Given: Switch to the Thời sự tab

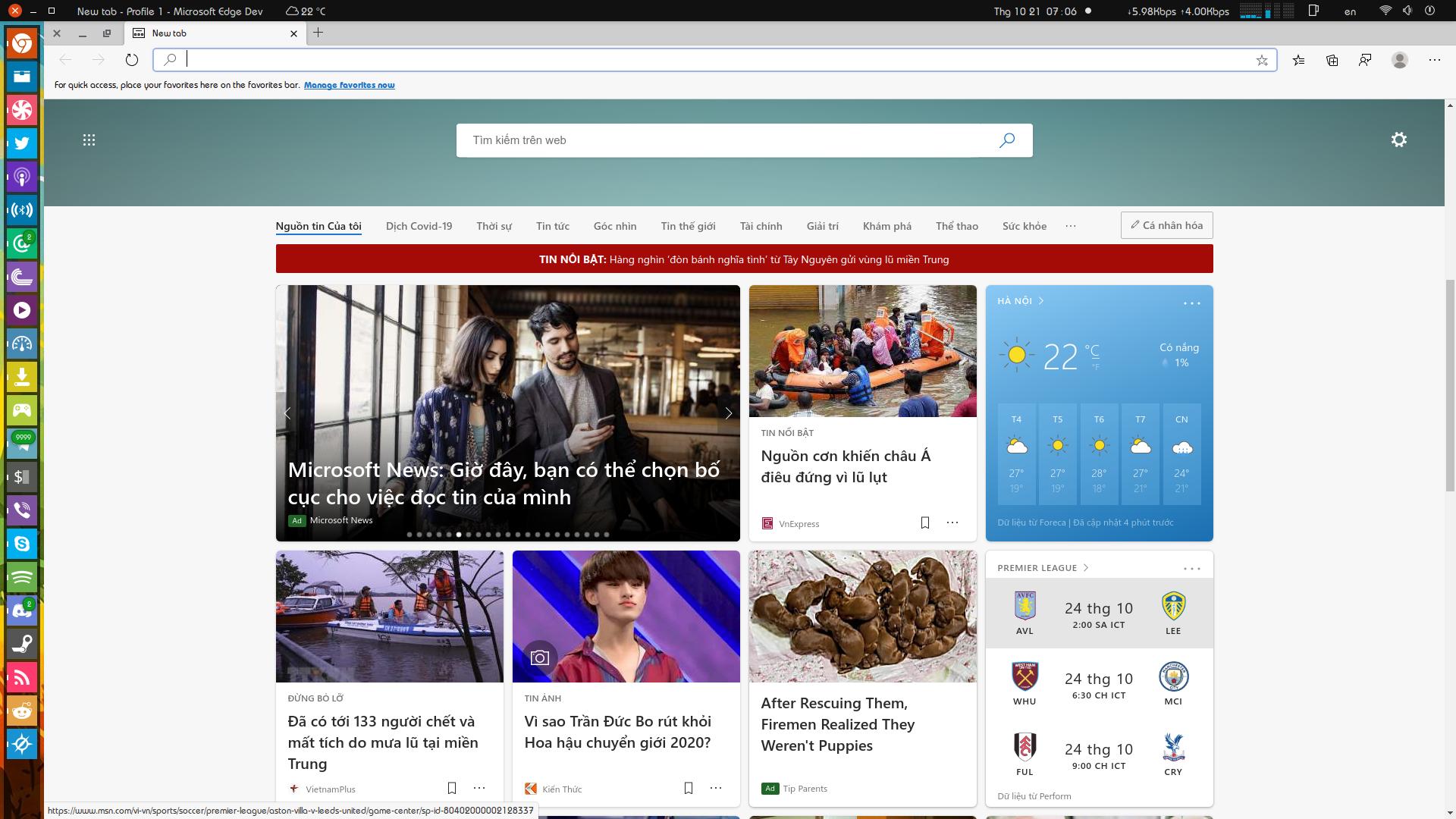Looking at the screenshot, I should pos(494,226).
